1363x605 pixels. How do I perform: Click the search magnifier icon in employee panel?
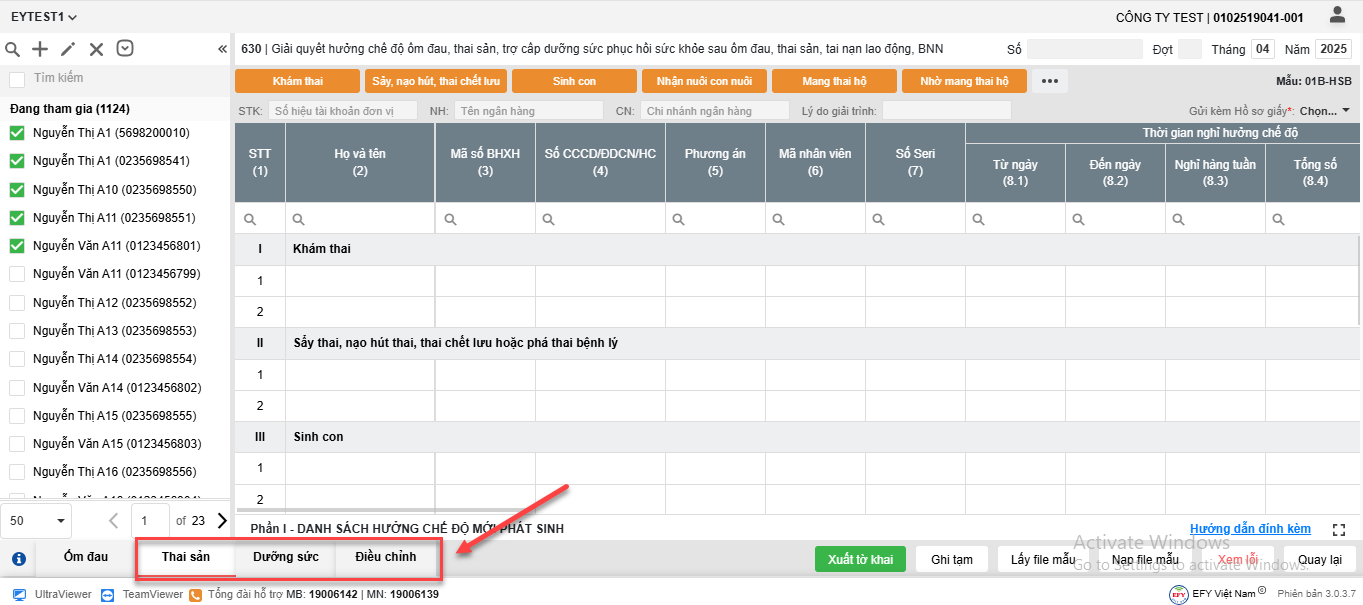[x=13, y=49]
